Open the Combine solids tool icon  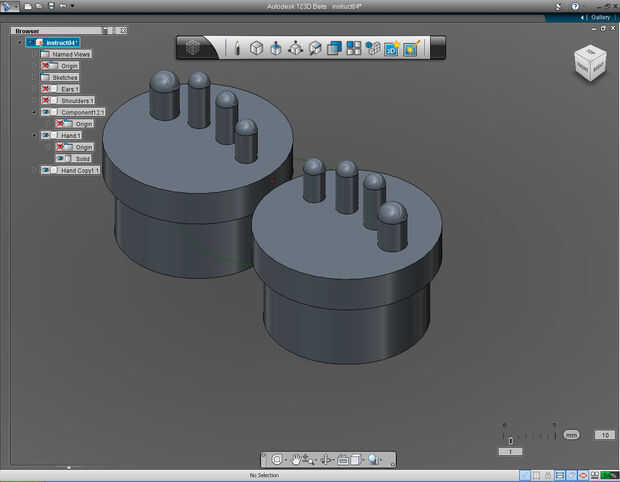coord(334,48)
